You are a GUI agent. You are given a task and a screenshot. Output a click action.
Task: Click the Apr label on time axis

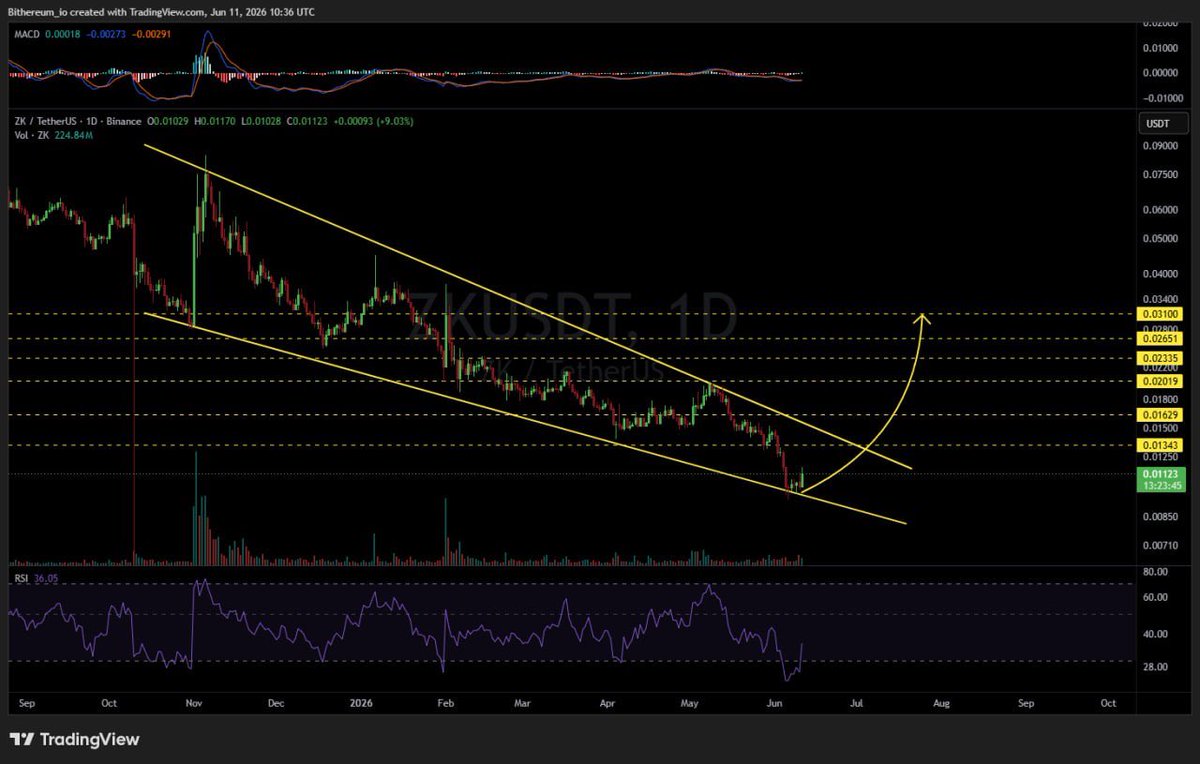607,704
